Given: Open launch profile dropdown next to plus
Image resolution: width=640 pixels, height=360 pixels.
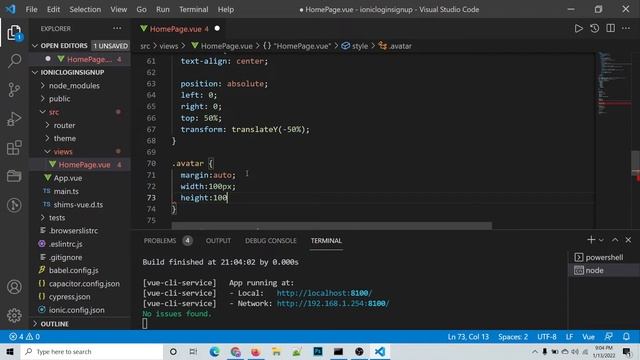Looking at the screenshot, I should pyautogui.click(x=601, y=240).
